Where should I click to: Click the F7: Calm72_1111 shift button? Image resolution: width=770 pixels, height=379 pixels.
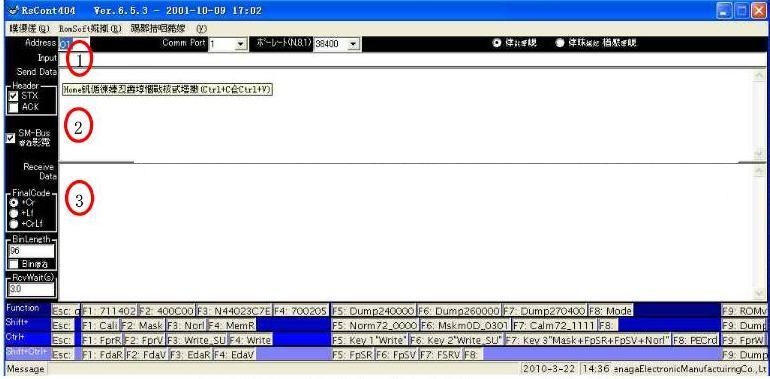[x=554, y=325]
